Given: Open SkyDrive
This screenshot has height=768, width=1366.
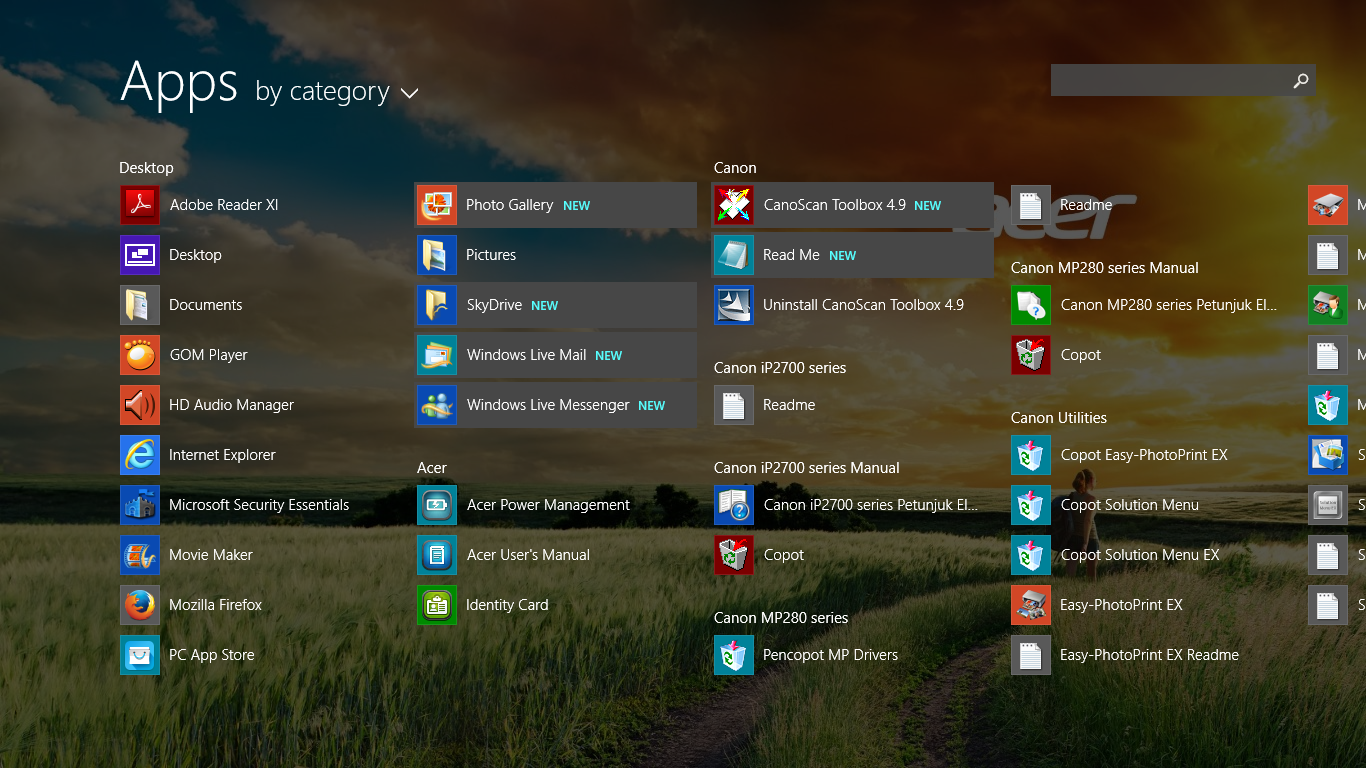Looking at the screenshot, I should click(x=556, y=305).
